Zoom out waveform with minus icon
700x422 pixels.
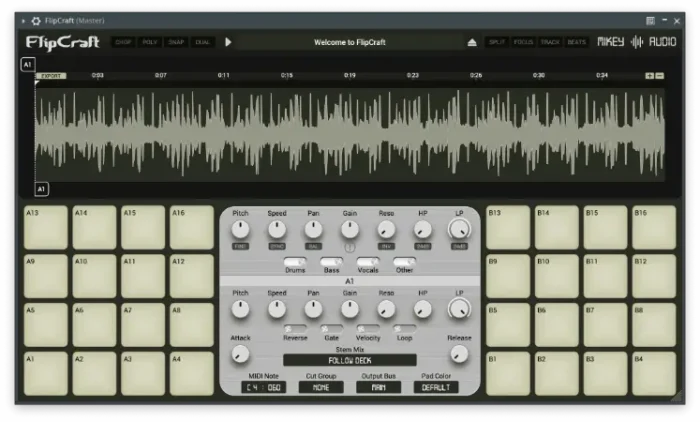(x=659, y=76)
